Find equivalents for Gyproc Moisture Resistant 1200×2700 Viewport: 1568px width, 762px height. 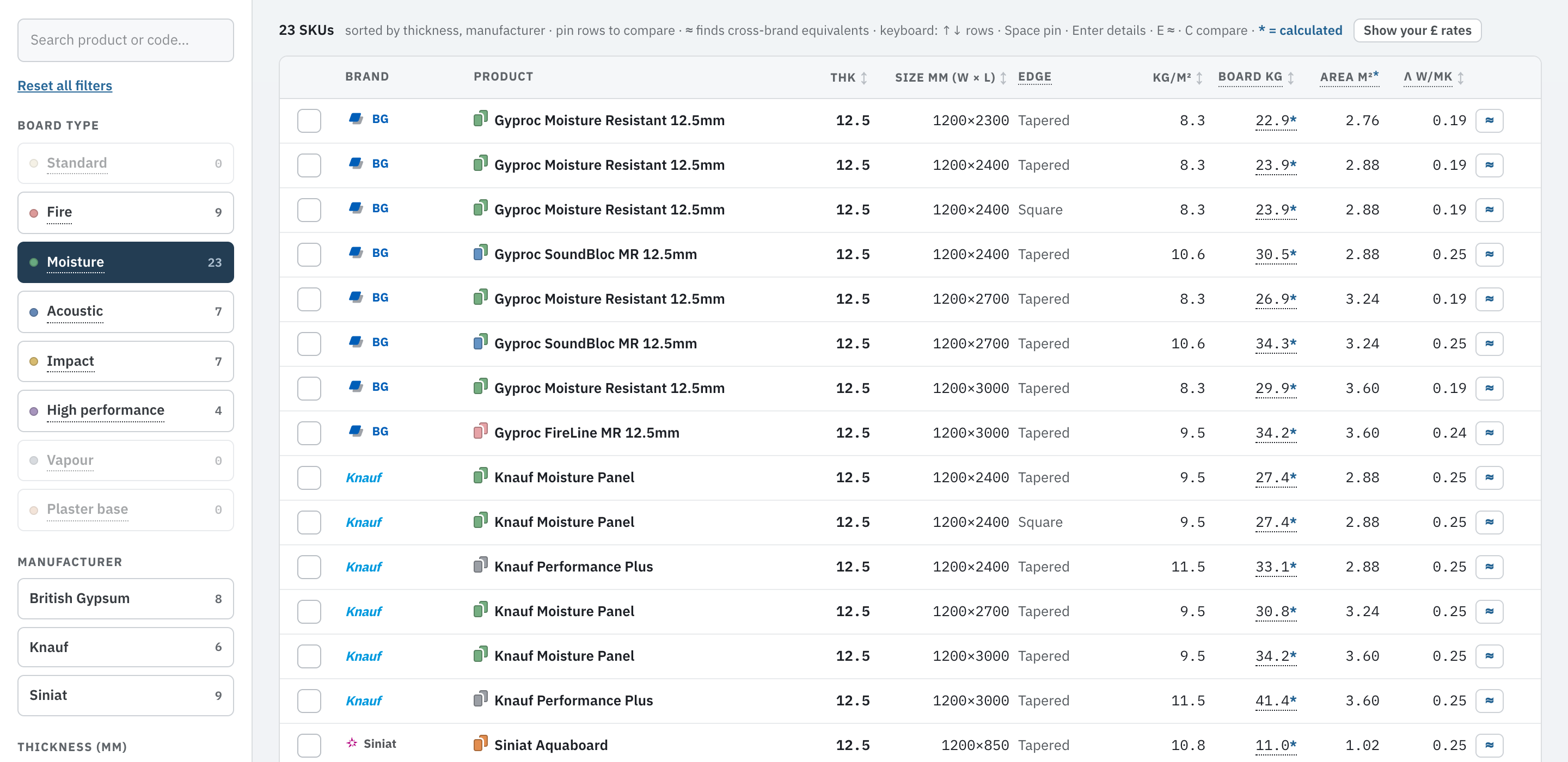[x=1489, y=299]
